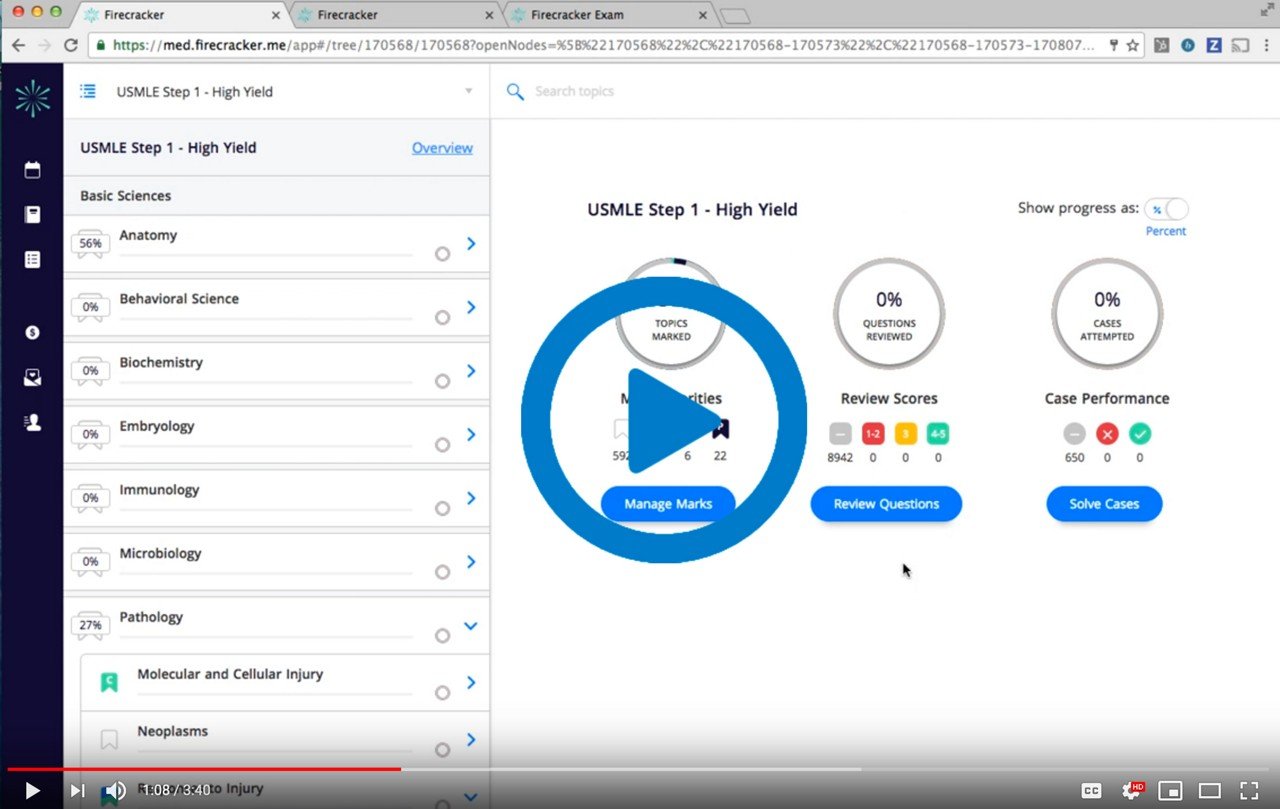Image resolution: width=1280 pixels, height=809 pixels.
Task: Collapse the Pathology section chevron
Action: (x=471, y=626)
